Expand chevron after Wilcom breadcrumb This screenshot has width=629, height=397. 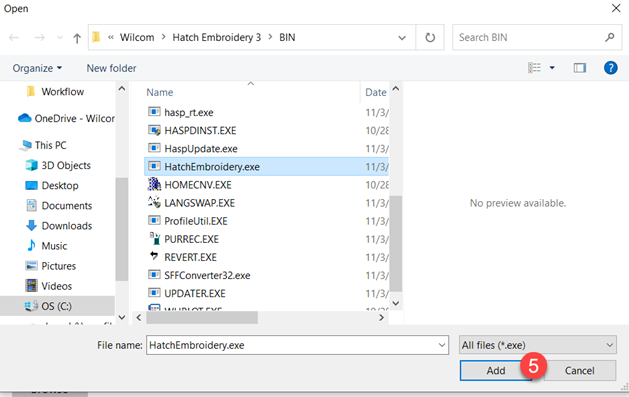(x=163, y=37)
